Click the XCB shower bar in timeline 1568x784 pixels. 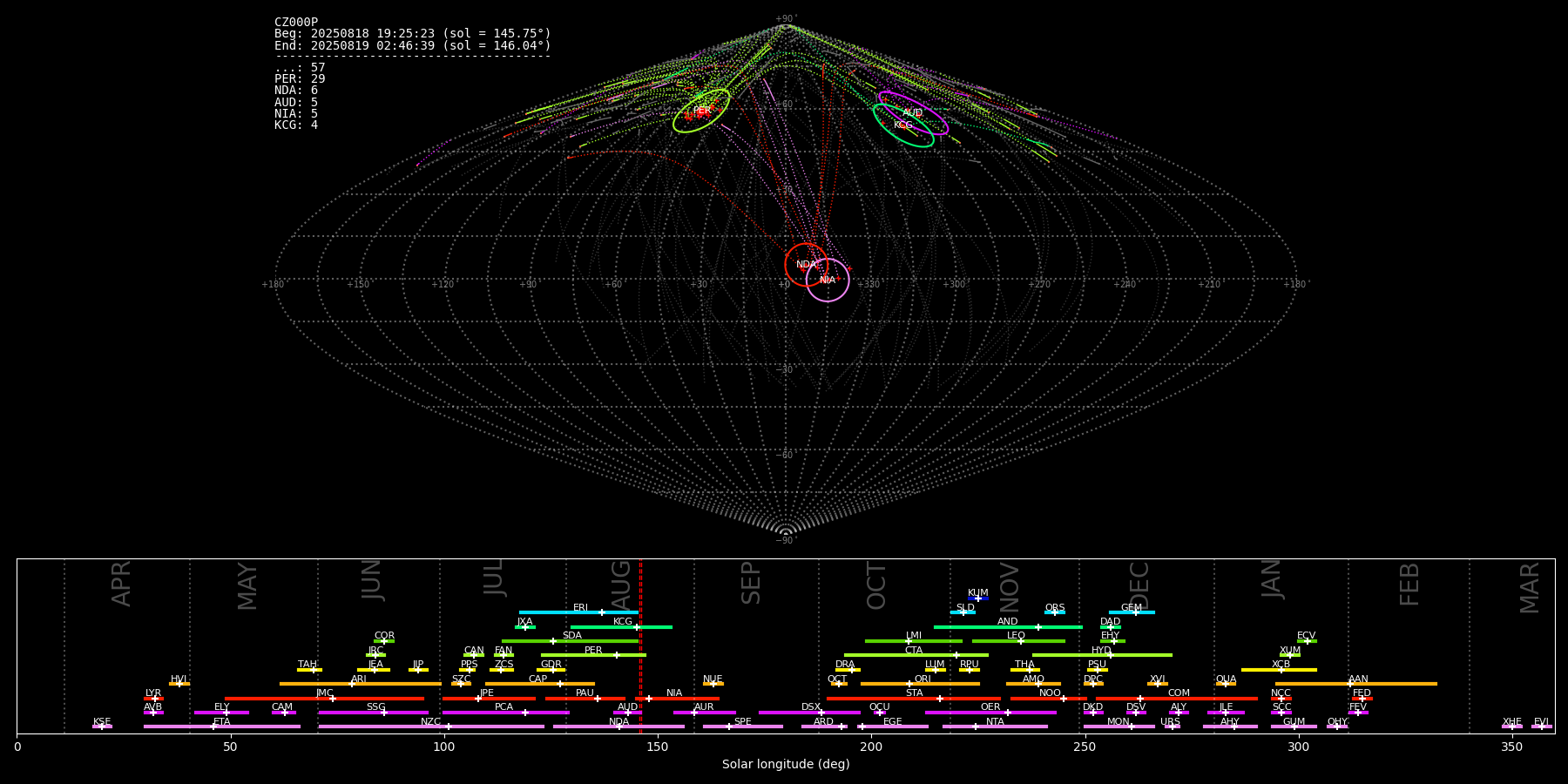pyautogui.click(x=1279, y=670)
